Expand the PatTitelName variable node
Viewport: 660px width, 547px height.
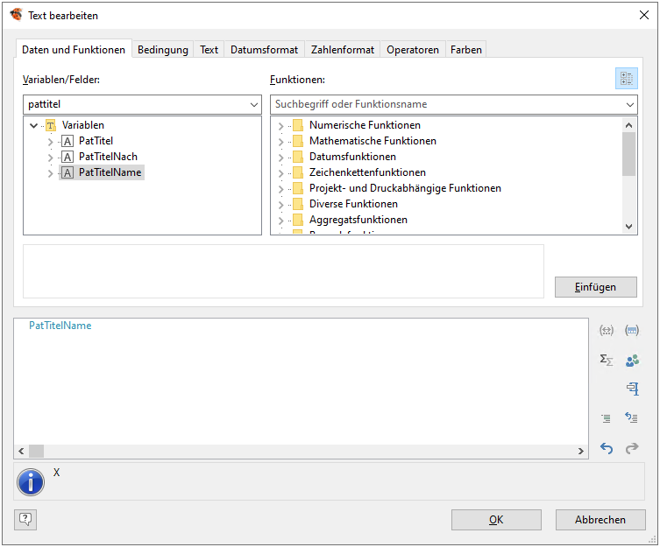tap(51, 173)
